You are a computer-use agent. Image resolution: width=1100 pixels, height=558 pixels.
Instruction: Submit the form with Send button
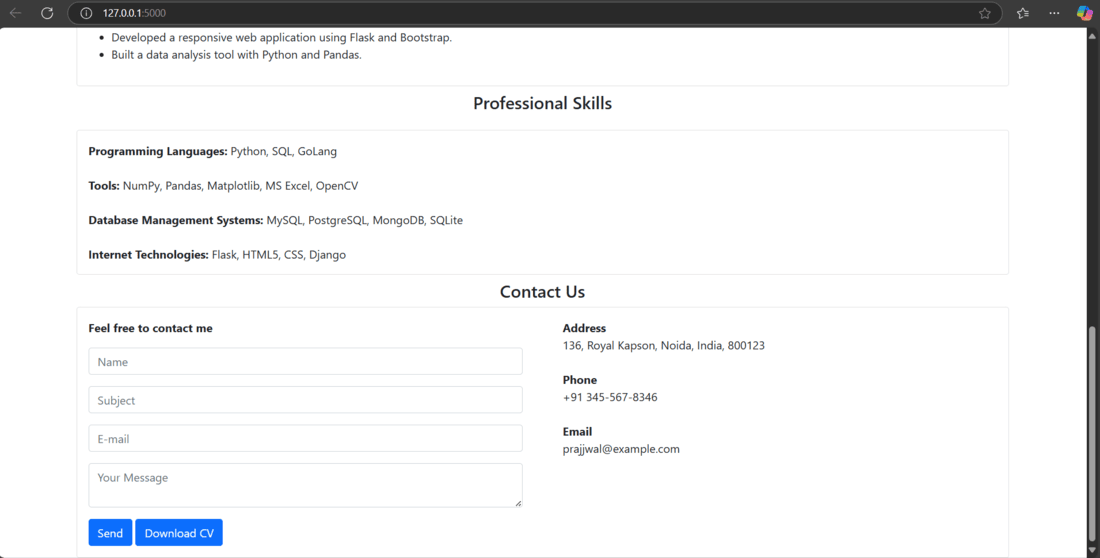(x=110, y=533)
